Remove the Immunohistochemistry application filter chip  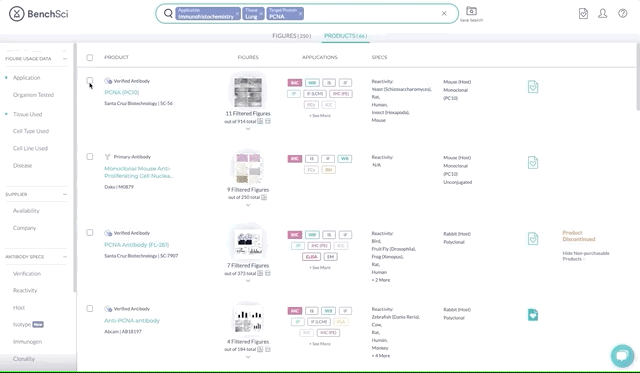pyautogui.click(x=238, y=13)
